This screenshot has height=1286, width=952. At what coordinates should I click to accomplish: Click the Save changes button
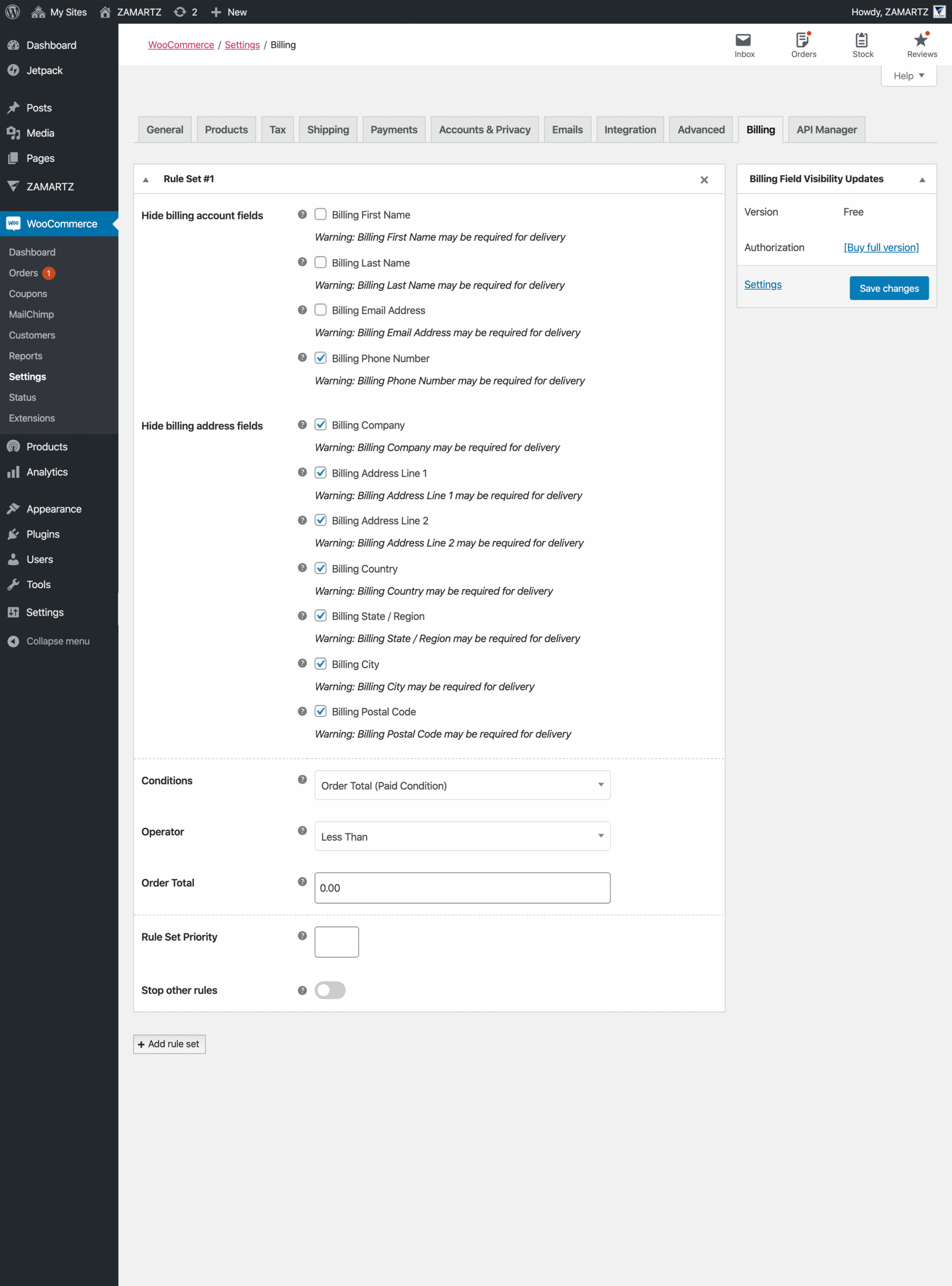[x=889, y=288]
